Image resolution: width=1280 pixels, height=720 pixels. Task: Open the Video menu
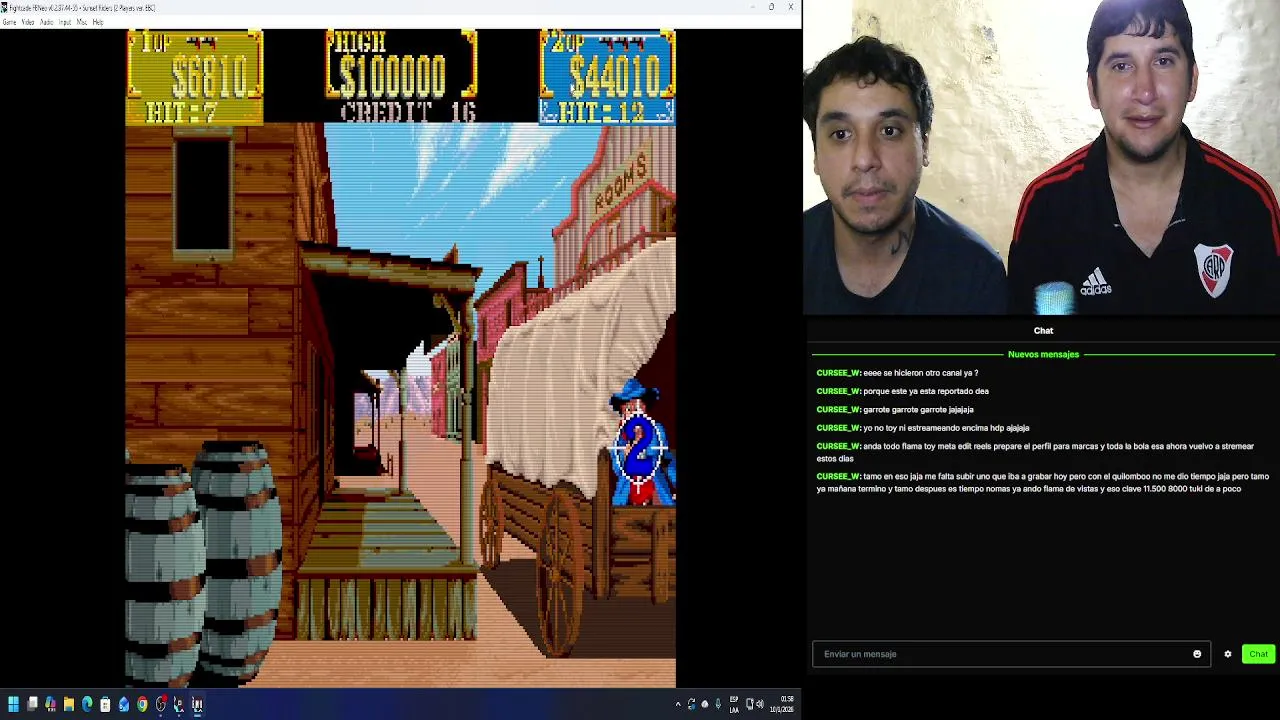28,22
